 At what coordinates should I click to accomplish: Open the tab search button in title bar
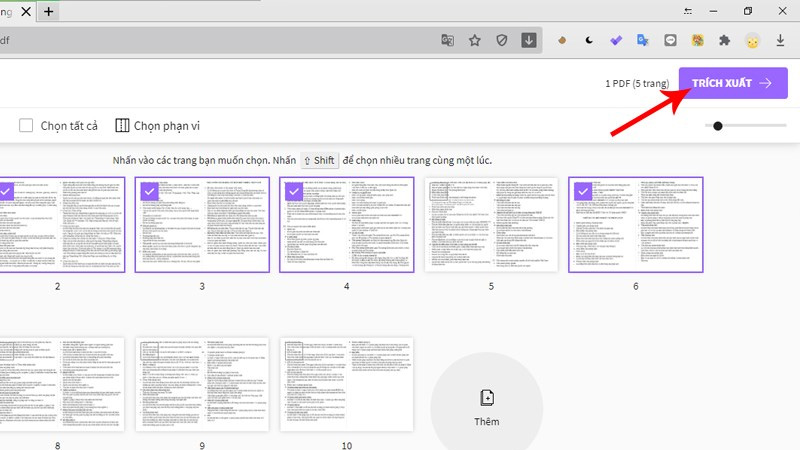[688, 11]
